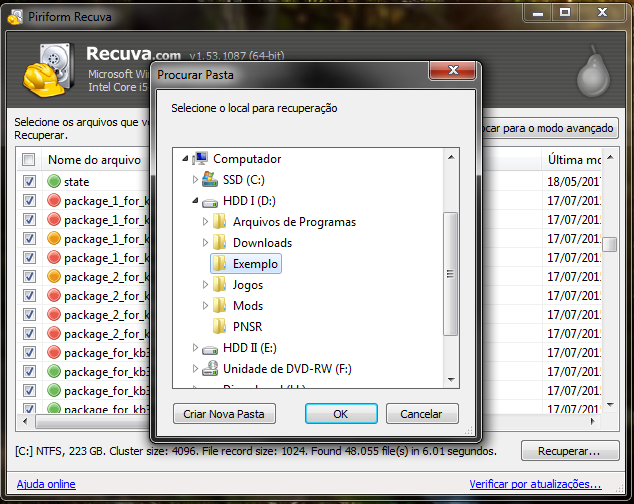Click Criar Nova Pasta button

coord(224,414)
